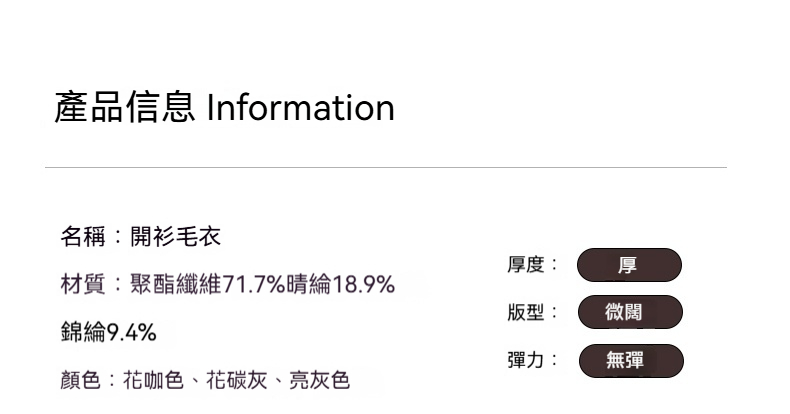Select the 花咖色 color name
Viewport: 790px width, 414px height.
(154, 380)
